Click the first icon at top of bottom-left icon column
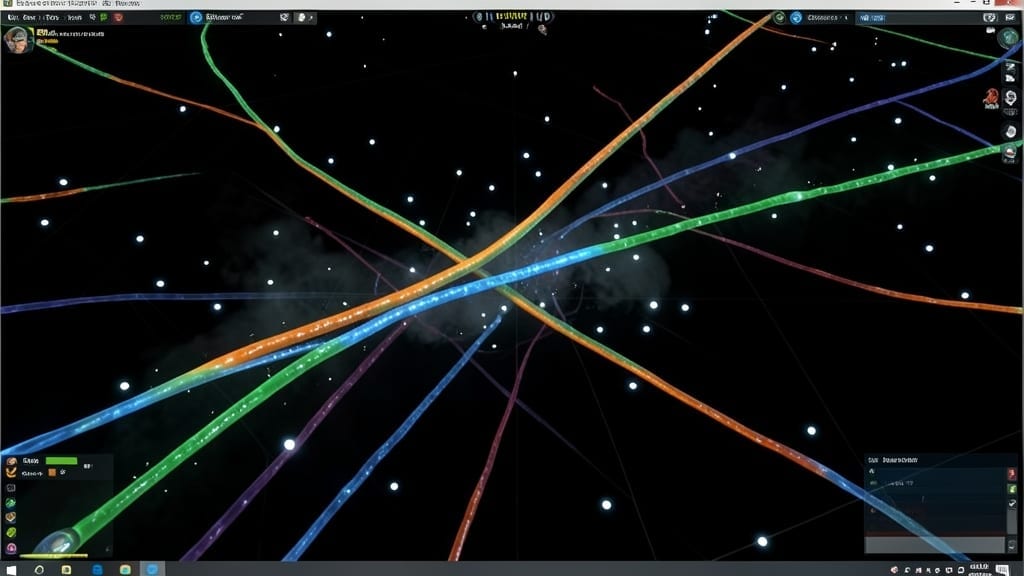 (x=11, y=460)
